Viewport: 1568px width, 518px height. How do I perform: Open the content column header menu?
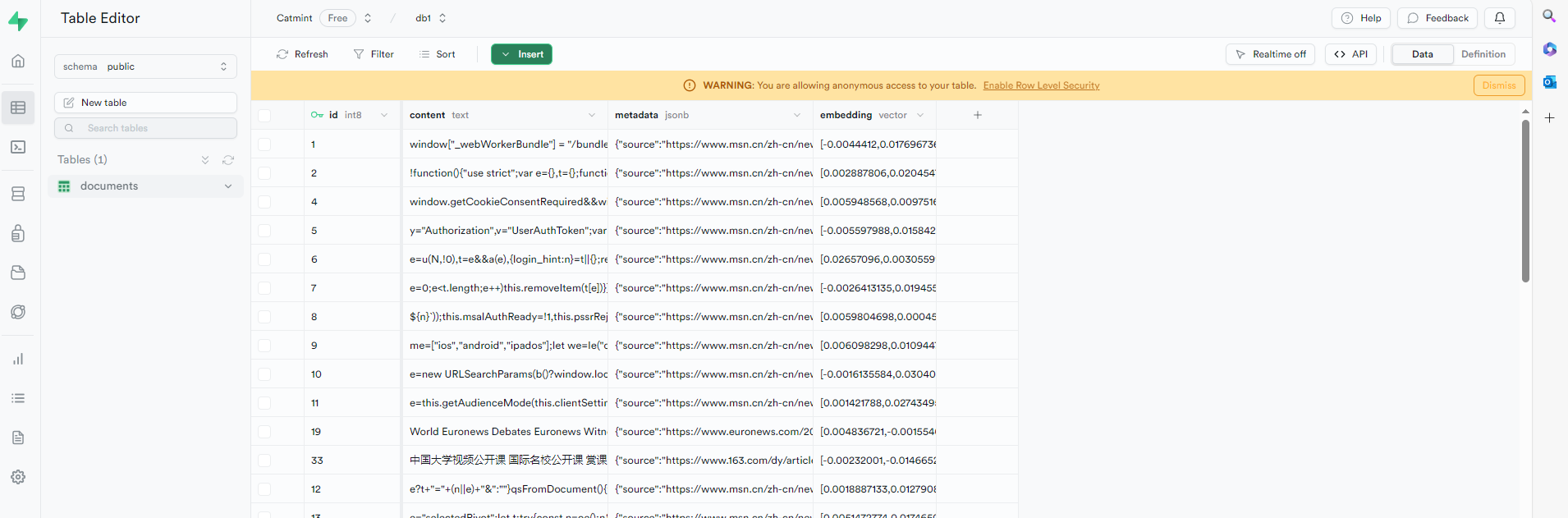pos(591,115)
